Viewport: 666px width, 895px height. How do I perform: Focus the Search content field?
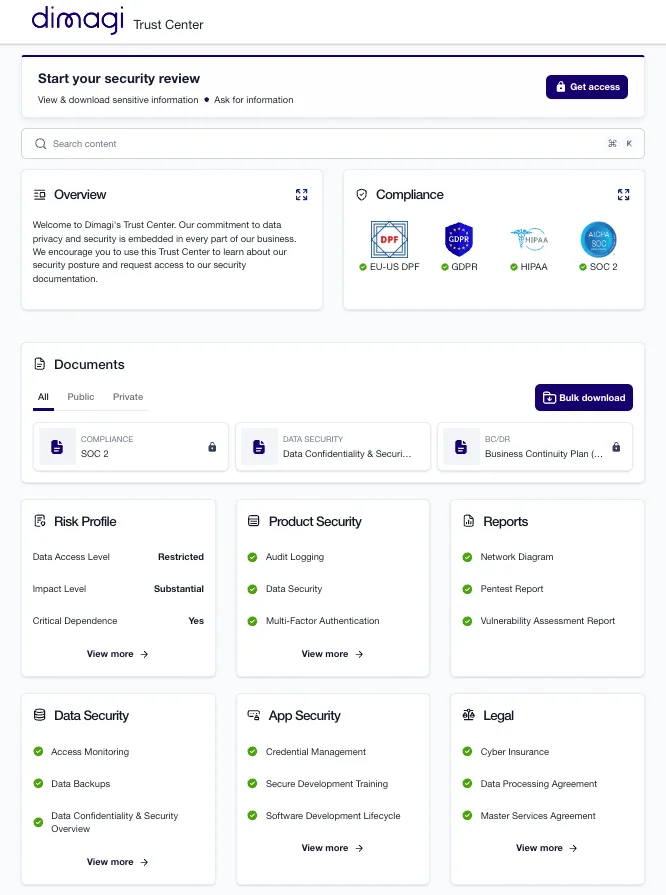(x=333, y=144)
